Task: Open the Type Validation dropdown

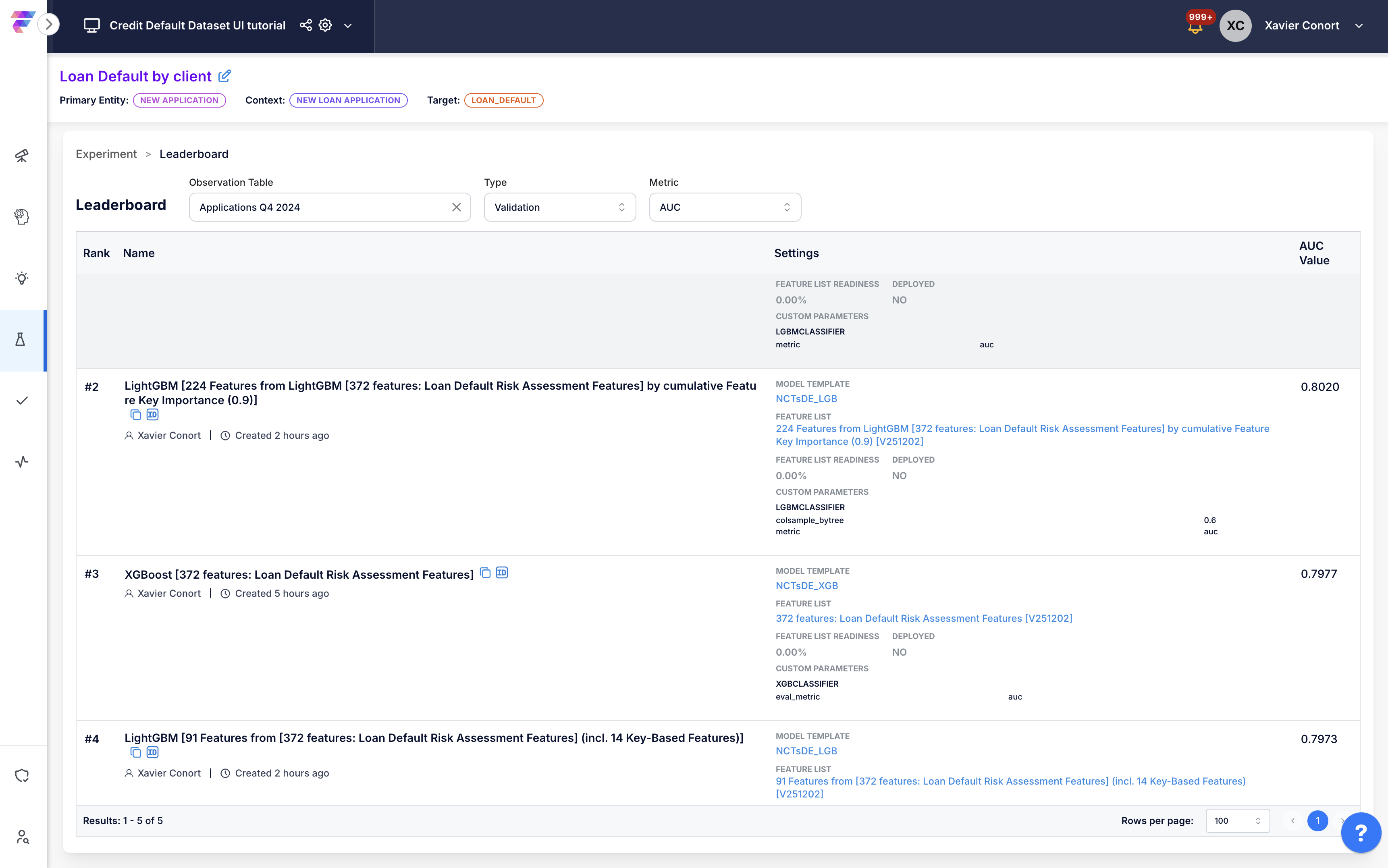Action: pos(559,207)
